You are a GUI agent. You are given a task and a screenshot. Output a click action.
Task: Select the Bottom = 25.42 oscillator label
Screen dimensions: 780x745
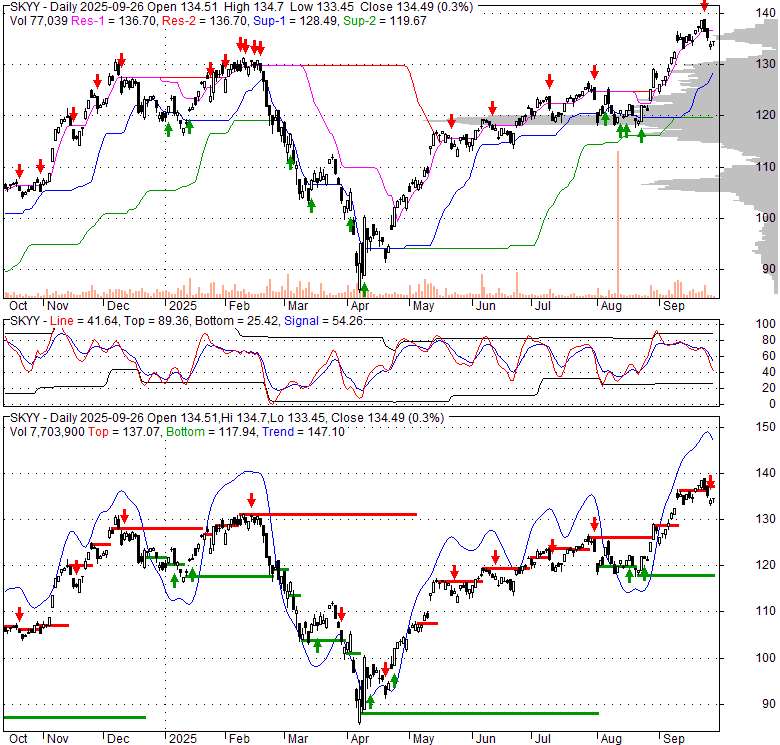tap(237, 321)
